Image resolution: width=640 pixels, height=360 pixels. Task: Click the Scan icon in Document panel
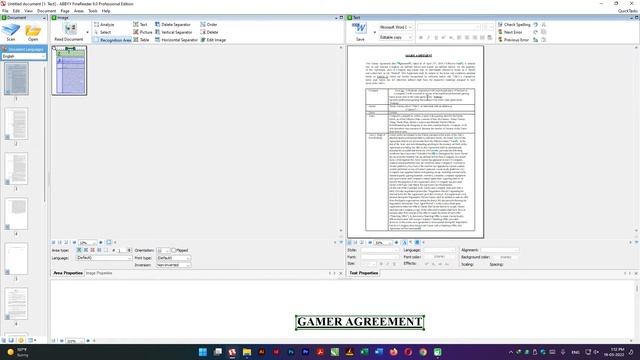(11, 32)
